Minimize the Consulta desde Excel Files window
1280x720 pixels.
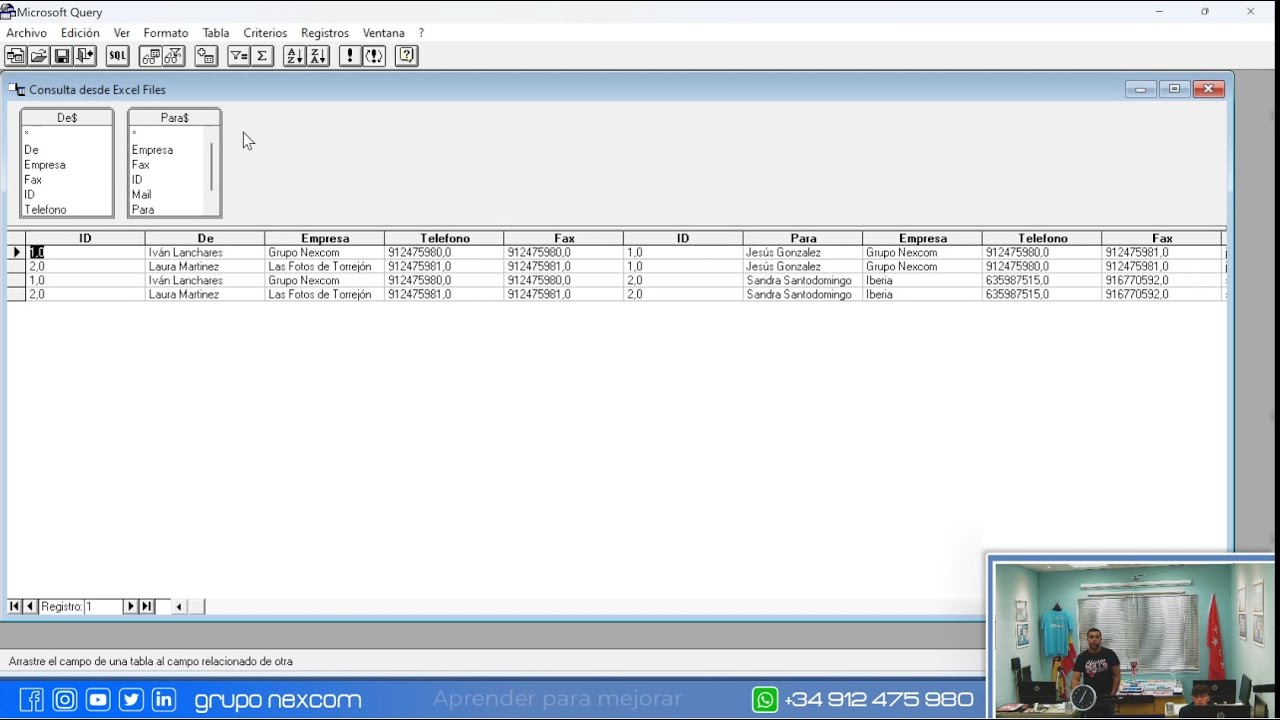click(1140, 89)
